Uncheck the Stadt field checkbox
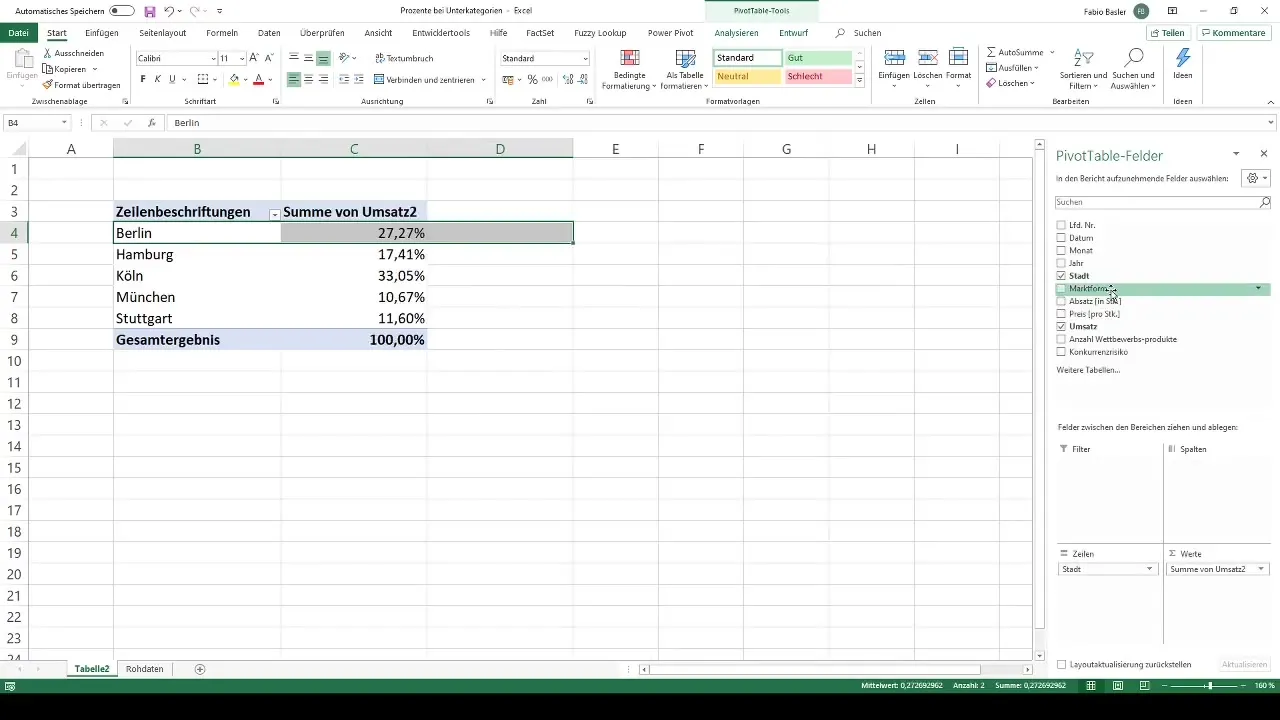Image resolution: width=1280 pixels, height=720 pixels. 1061,276
